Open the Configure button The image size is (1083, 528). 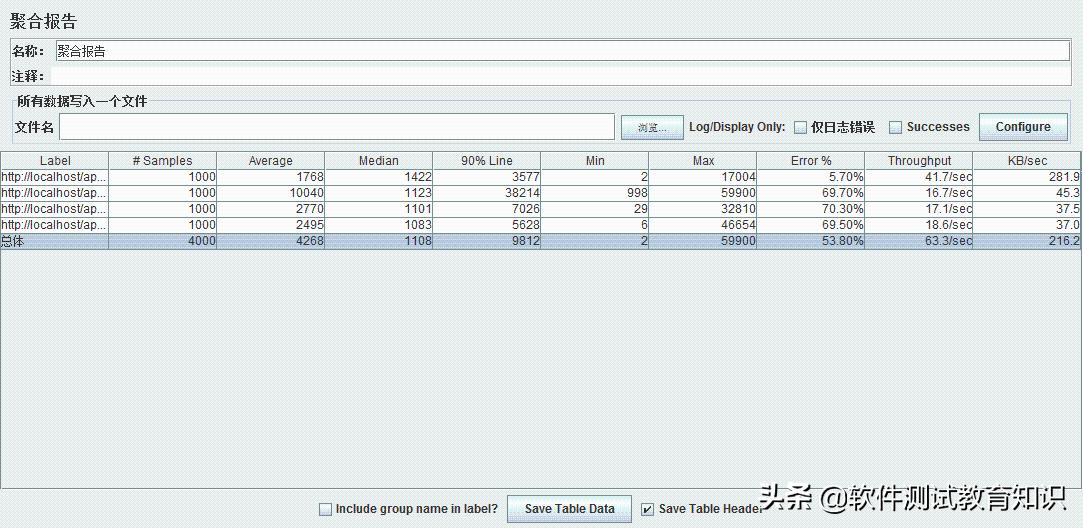[x=1022, y=127]
